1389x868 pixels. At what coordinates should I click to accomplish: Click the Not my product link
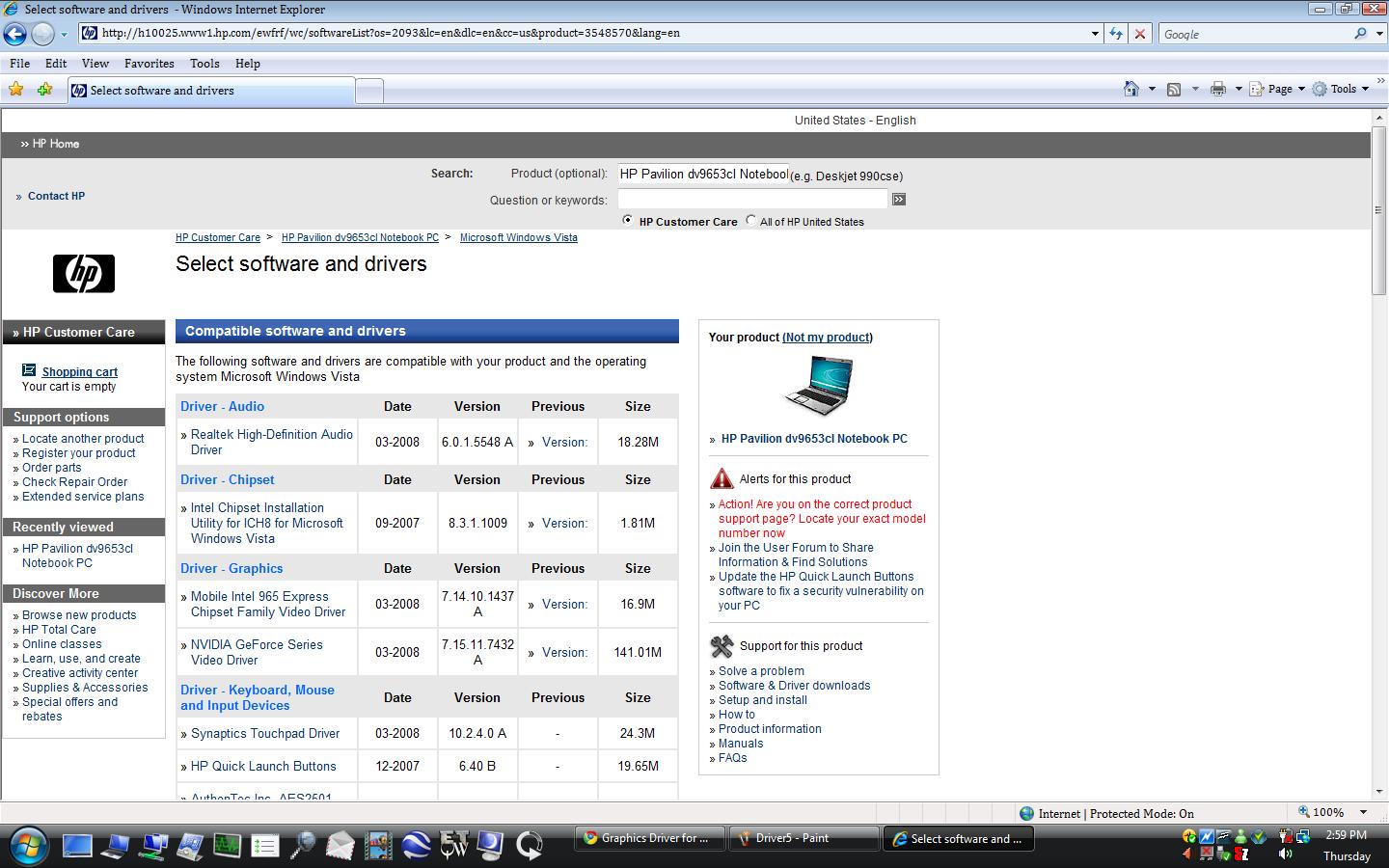click(x=828, y=337)
